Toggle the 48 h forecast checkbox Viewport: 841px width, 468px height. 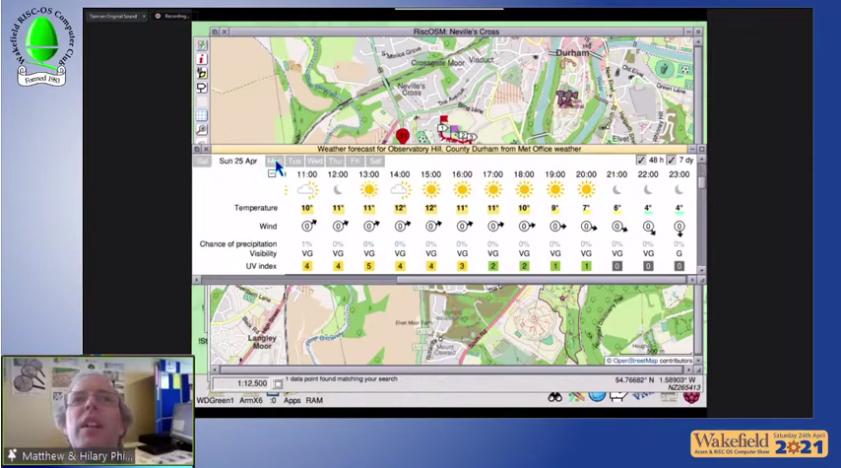point(641,160)
